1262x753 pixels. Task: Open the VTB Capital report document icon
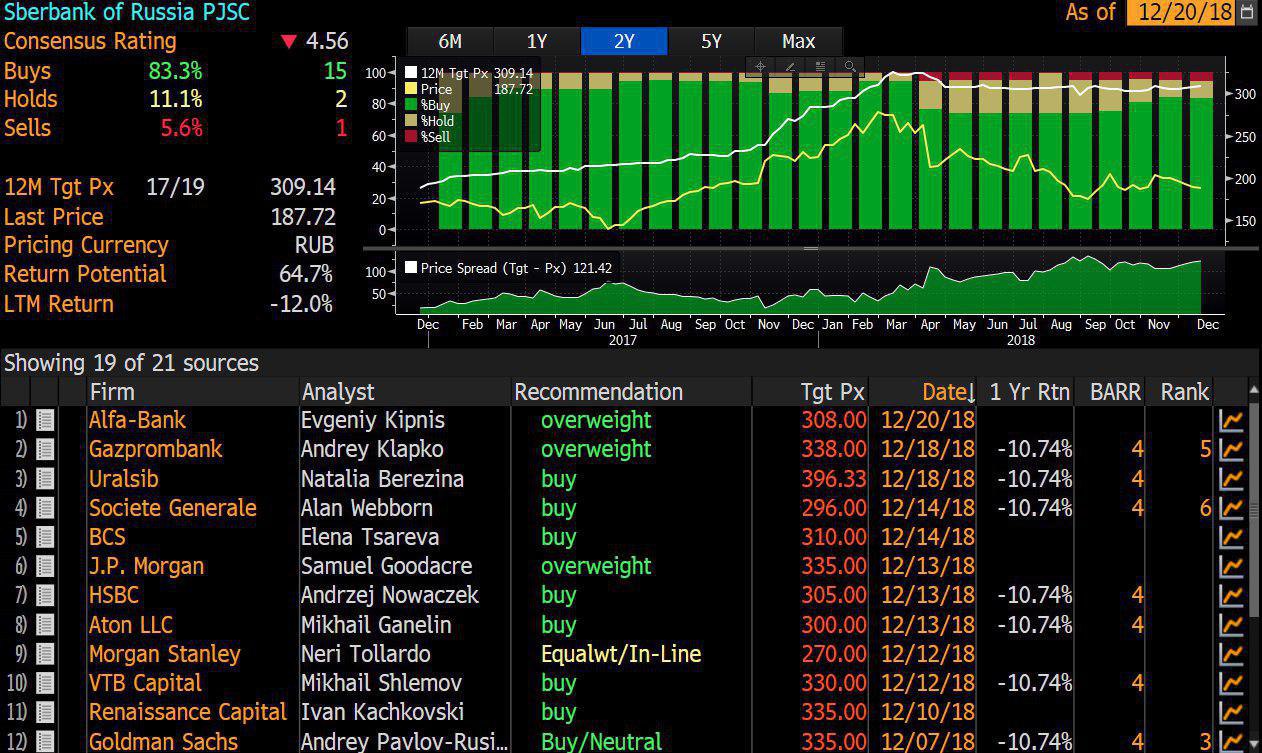(x=45, y=684)
